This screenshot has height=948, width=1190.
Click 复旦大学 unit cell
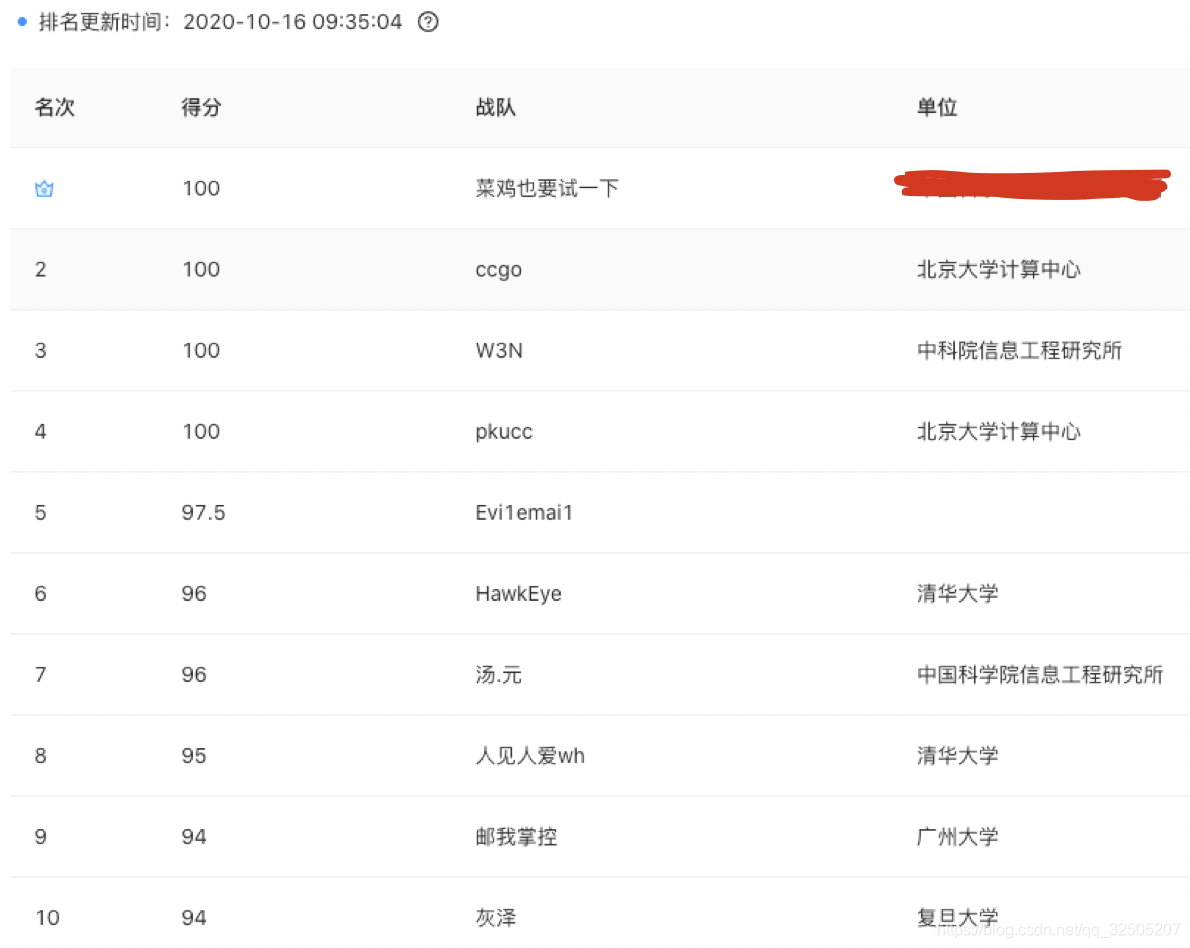coord(958,918)
